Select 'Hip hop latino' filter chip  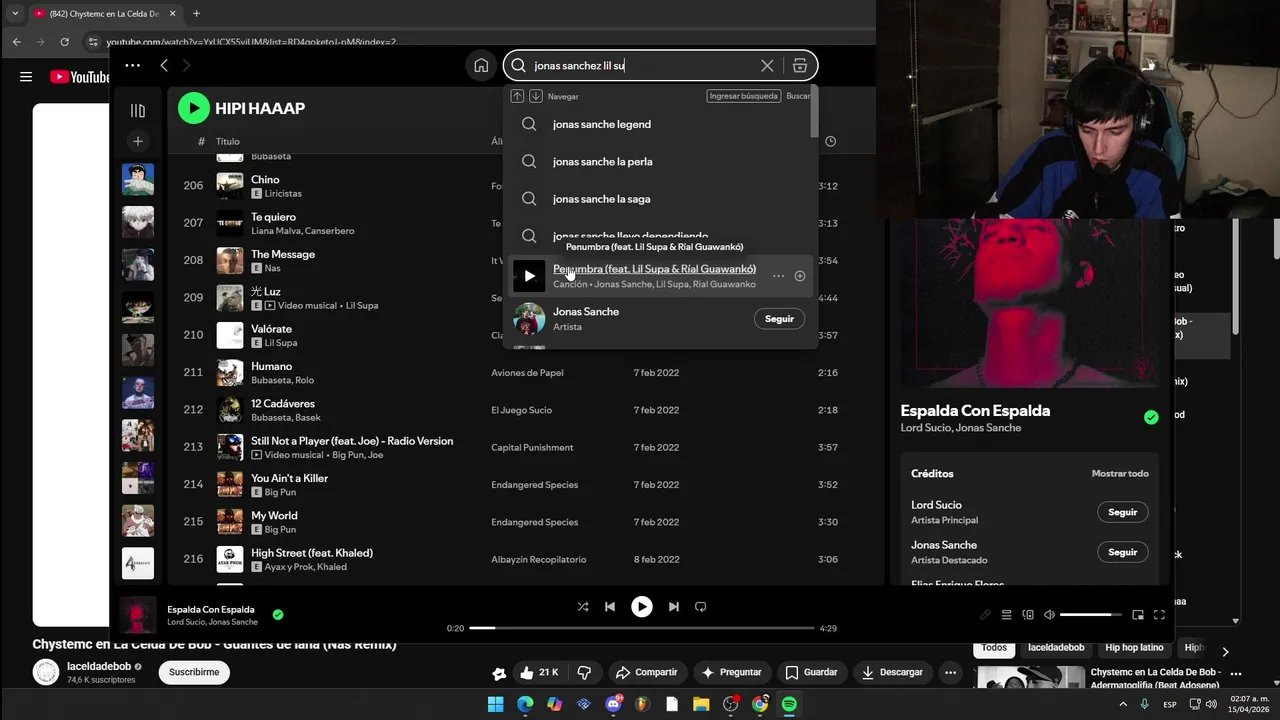(1134, 647)
